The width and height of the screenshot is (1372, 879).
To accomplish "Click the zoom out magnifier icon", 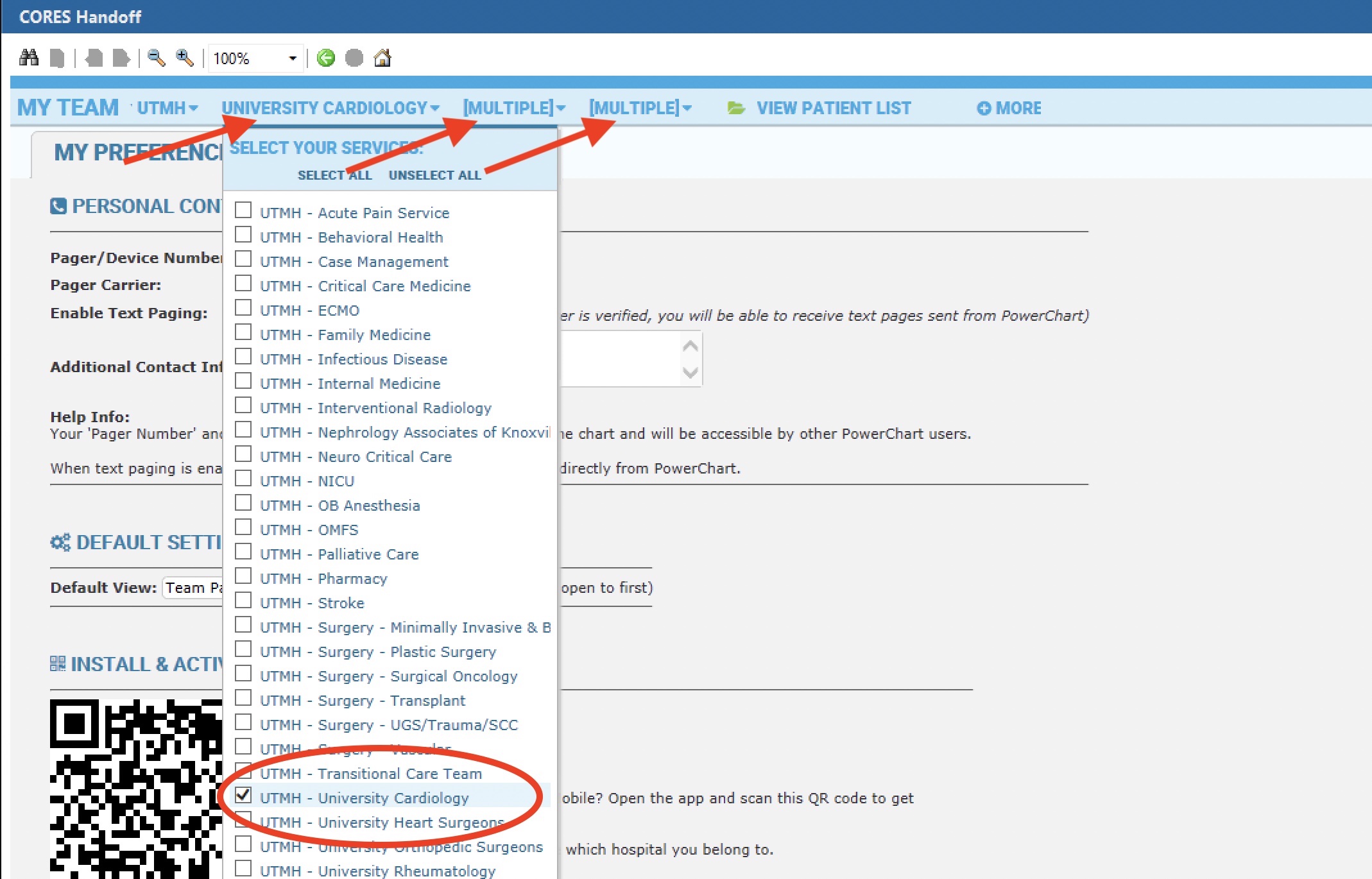I will click(x=156, y=58).
